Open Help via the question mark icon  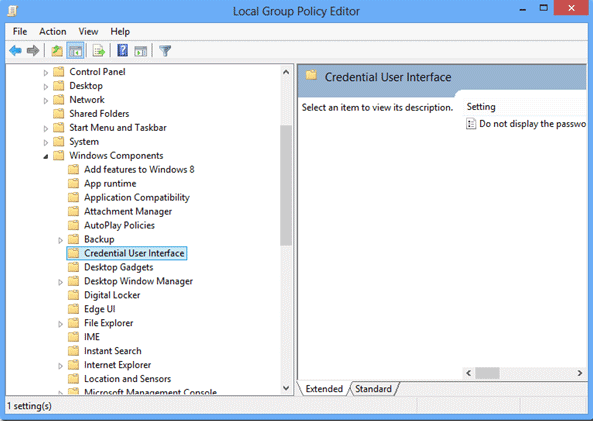tap(123, 50)
